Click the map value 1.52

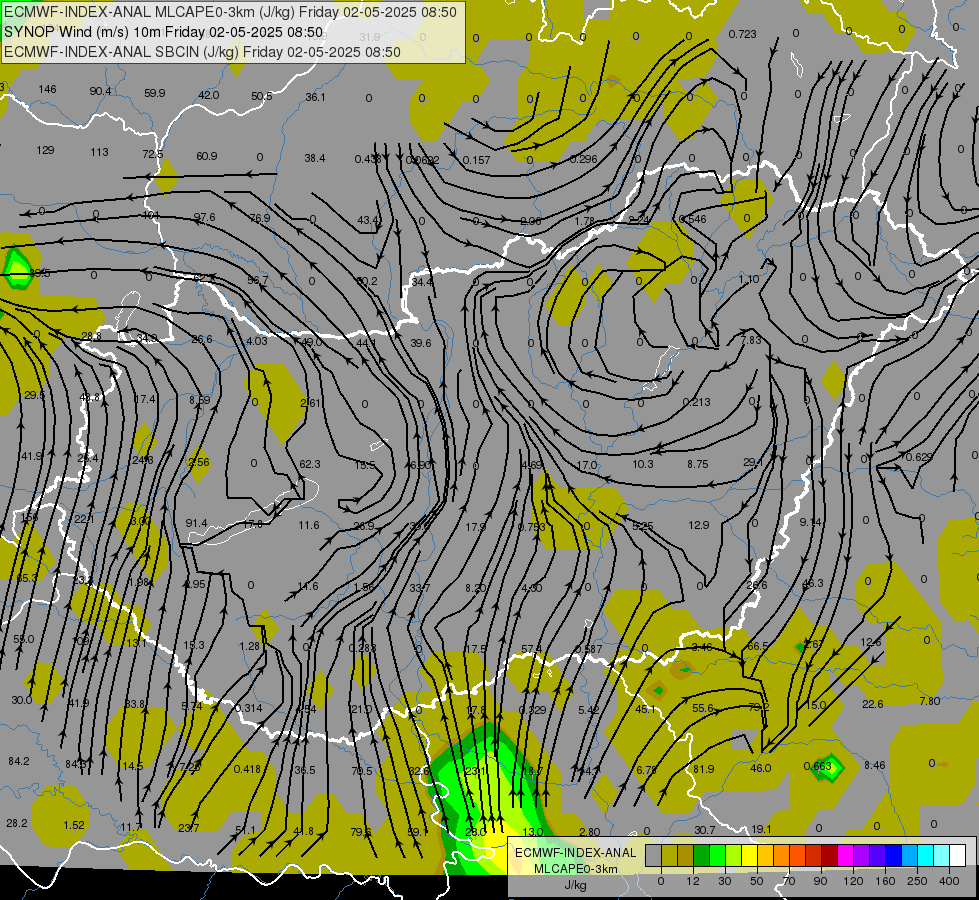74,825
